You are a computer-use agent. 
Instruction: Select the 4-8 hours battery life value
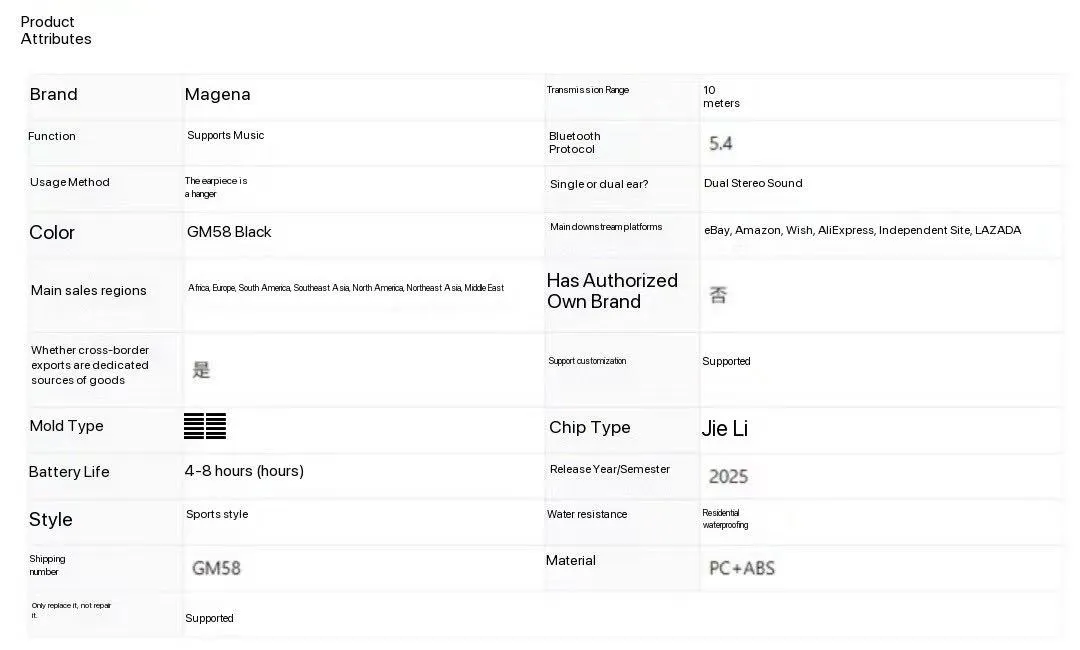point(244,471)
